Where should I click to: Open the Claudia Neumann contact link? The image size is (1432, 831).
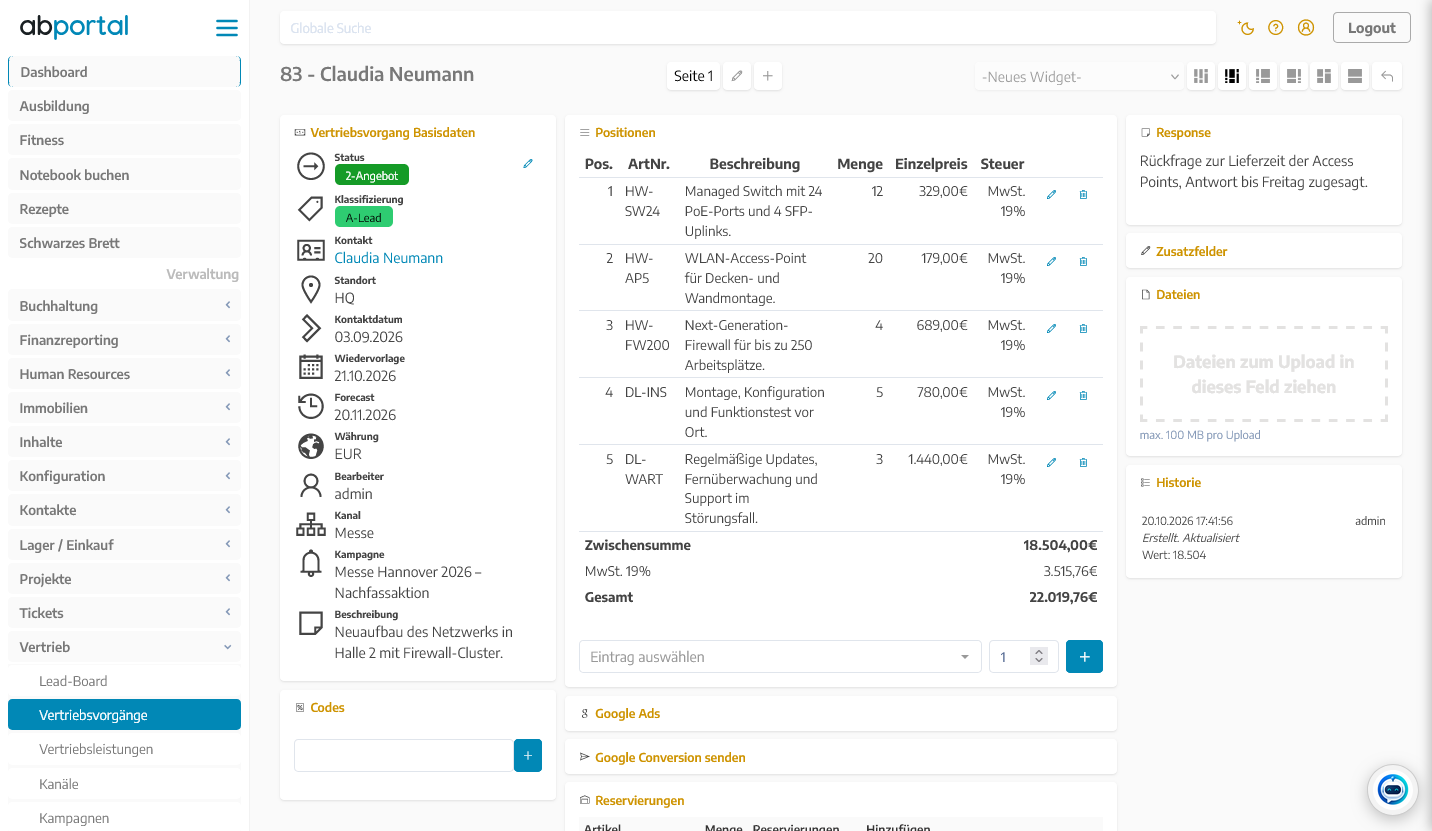tap(388, 258)
